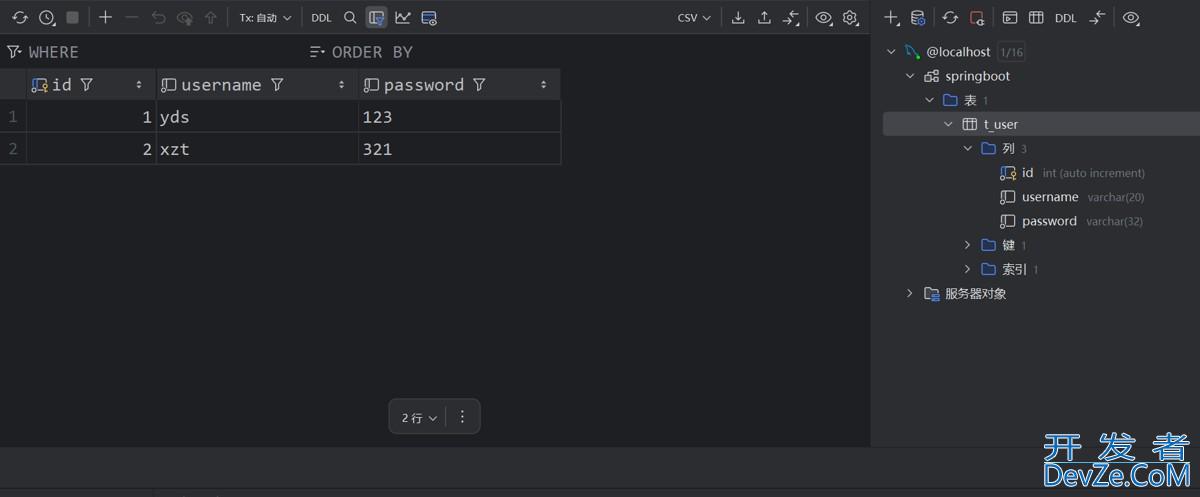Collapse the springboot schema node
Viewport: 1200px width, 497px height.
(x=910, y=76)
